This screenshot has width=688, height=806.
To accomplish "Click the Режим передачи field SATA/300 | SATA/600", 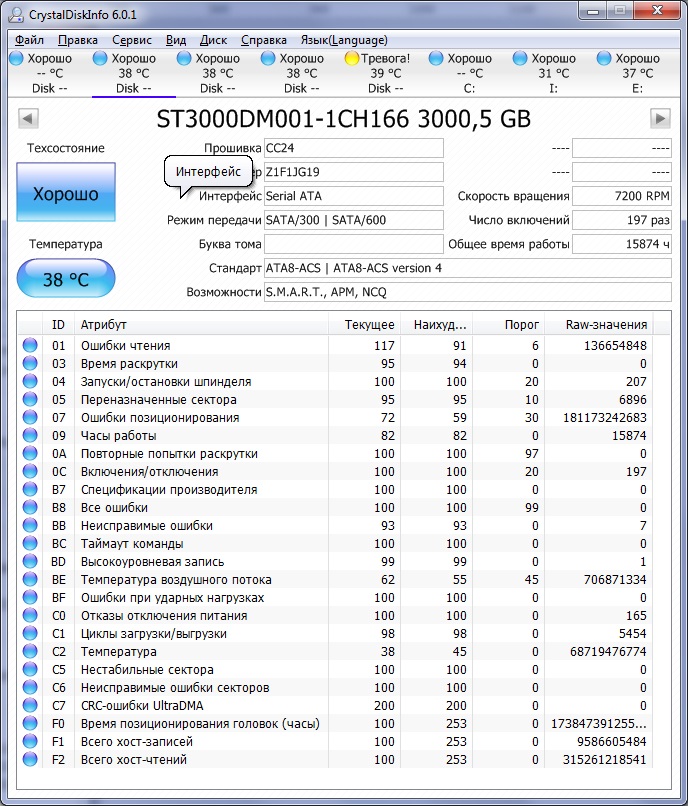I will tap(354, 220).
